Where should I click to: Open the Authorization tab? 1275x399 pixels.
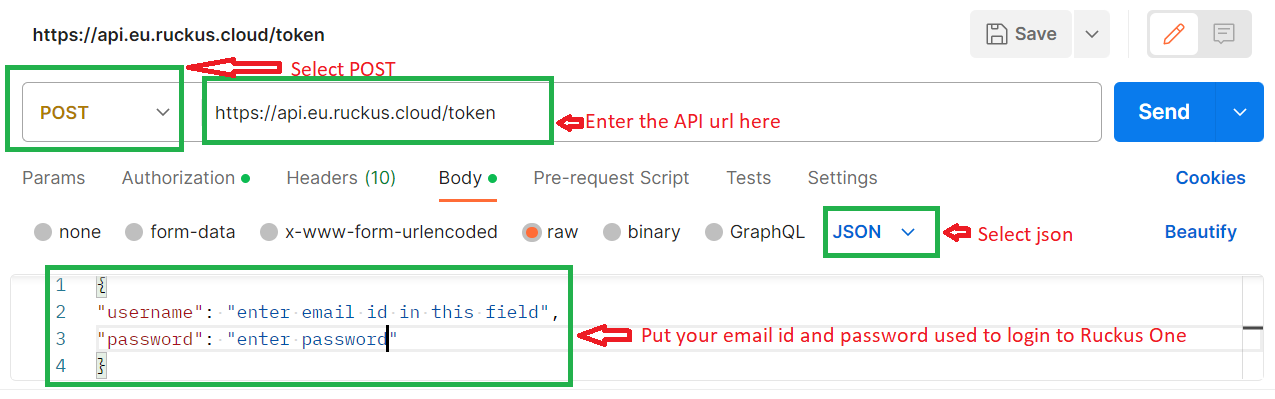click(186, 178)
